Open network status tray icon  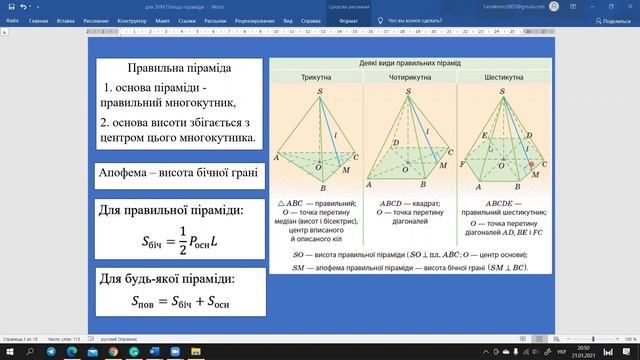click(526, 352)
